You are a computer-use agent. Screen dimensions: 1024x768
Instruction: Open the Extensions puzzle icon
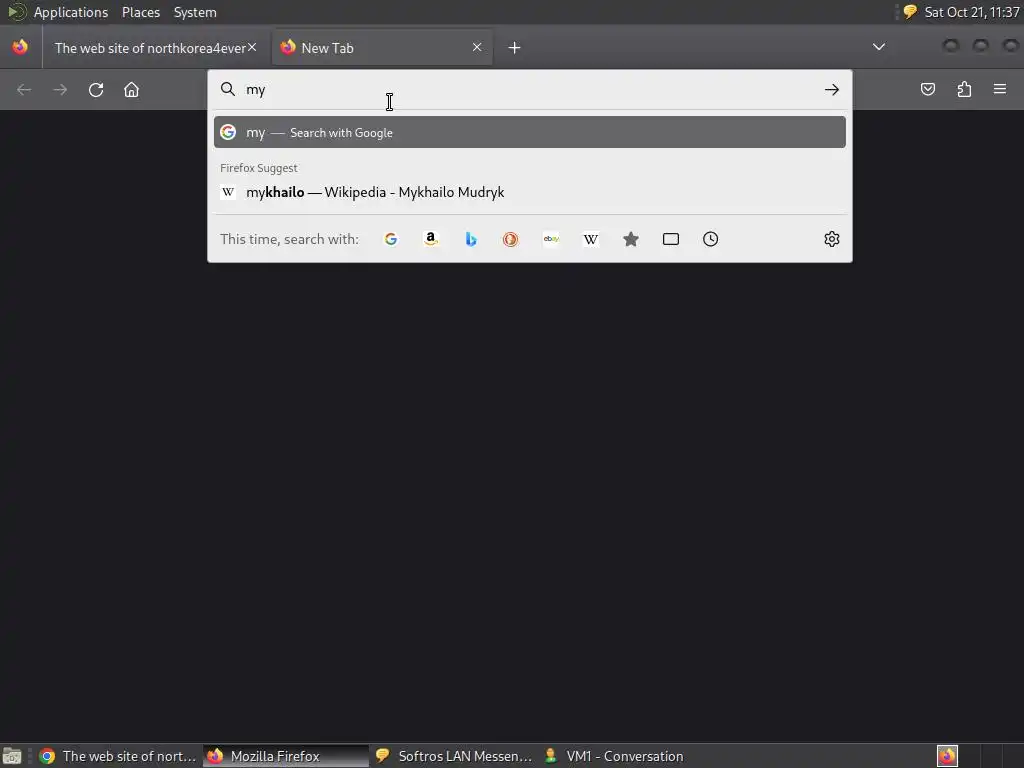[x=964, y=89]
